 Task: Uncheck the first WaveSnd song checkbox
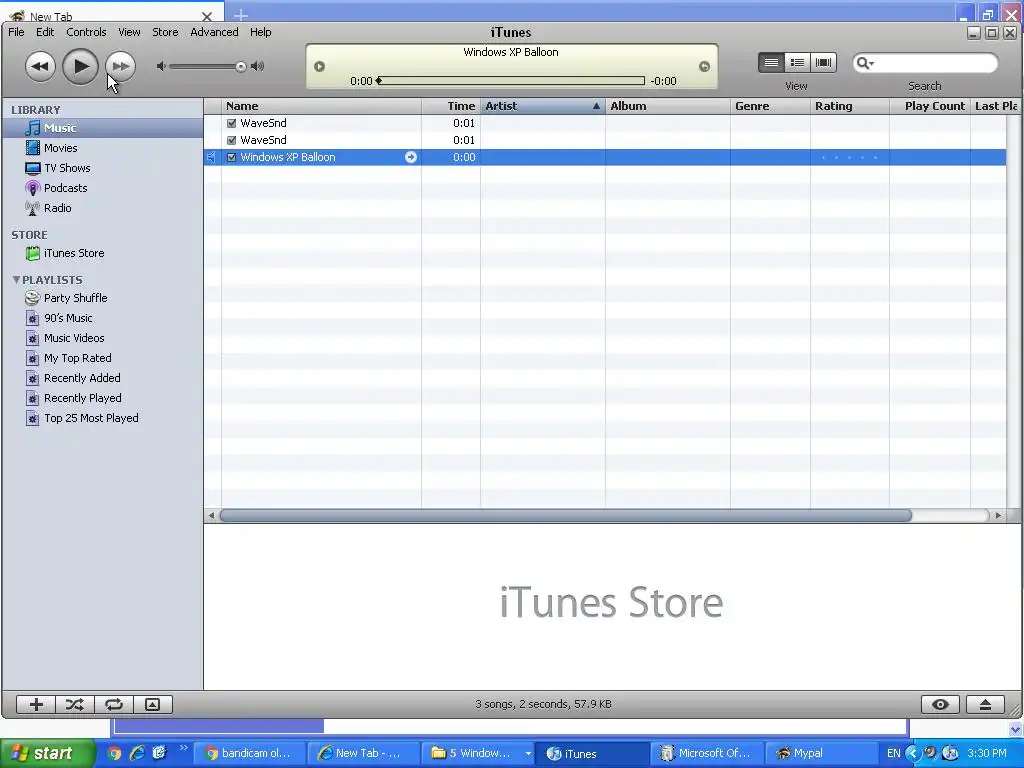click(x=231, y=123)
